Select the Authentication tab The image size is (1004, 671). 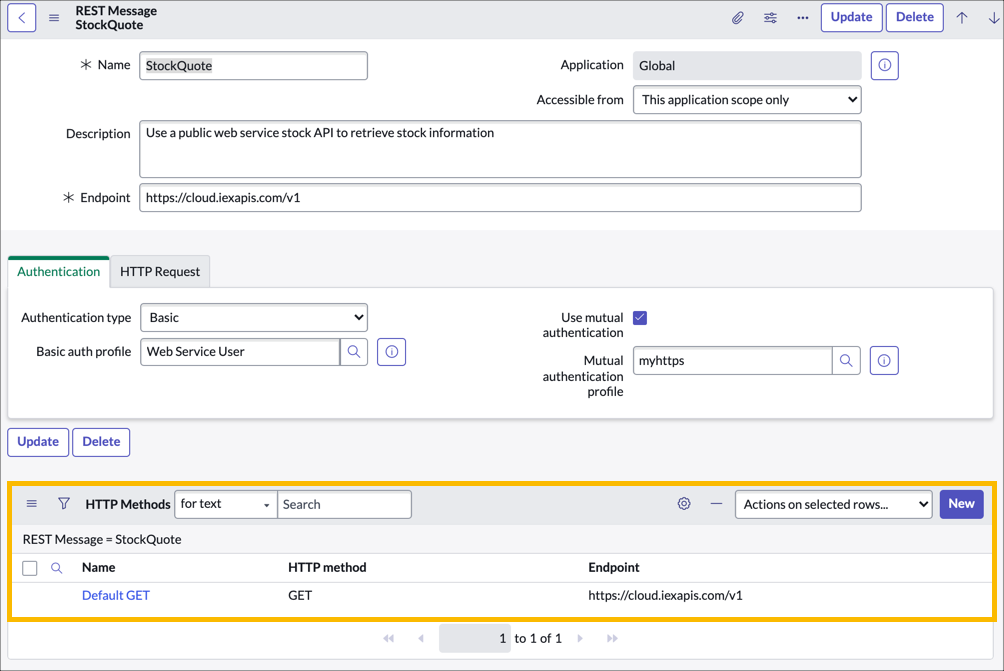pyautogui.click(x=58, y=271)
